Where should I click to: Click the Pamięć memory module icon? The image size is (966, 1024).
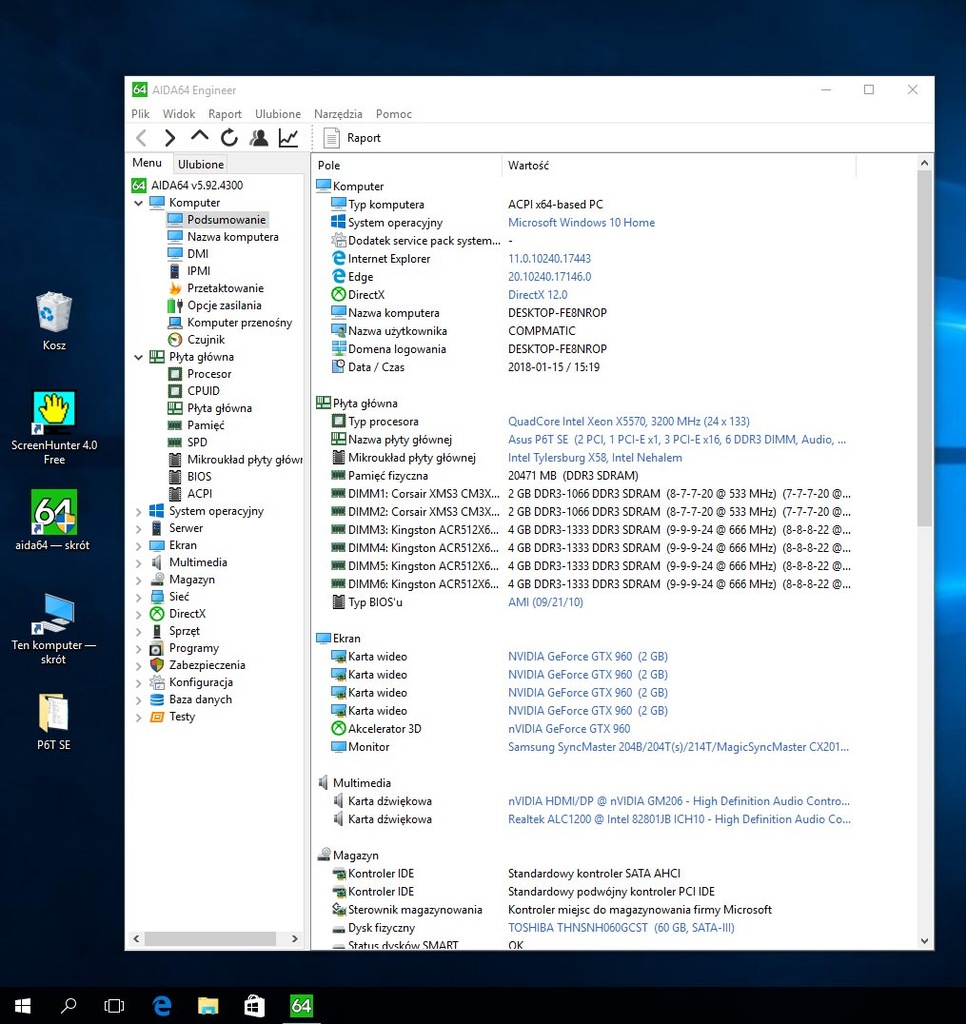click(174, 425)
